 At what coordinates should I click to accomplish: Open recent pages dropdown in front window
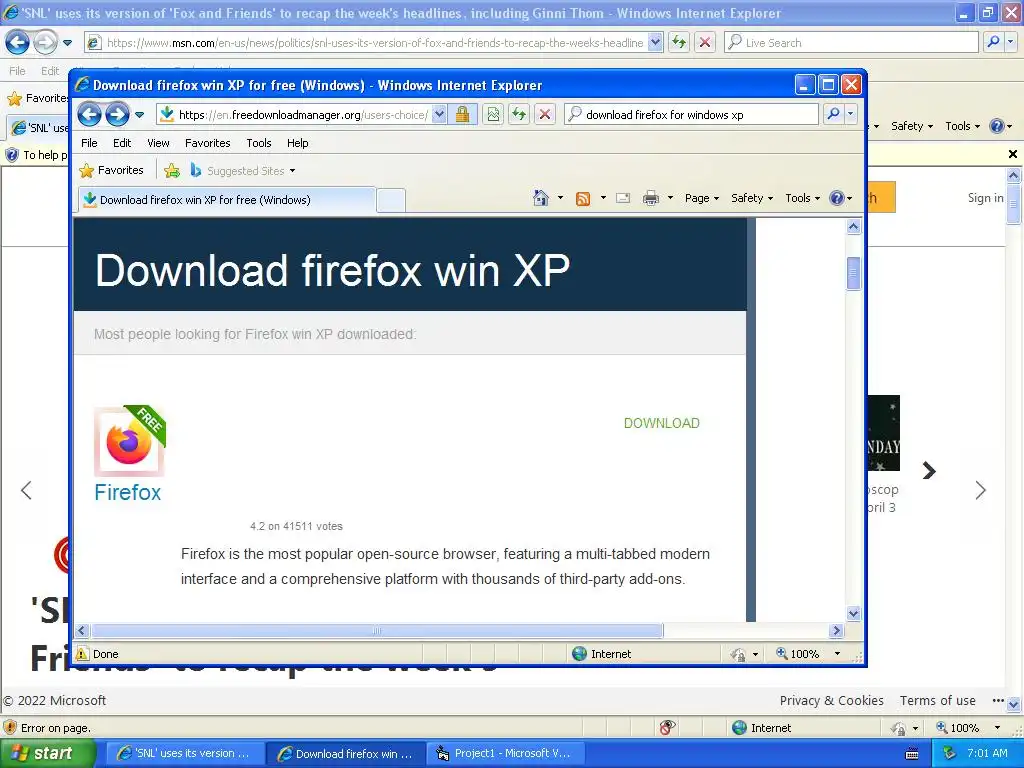coord(139,115)
